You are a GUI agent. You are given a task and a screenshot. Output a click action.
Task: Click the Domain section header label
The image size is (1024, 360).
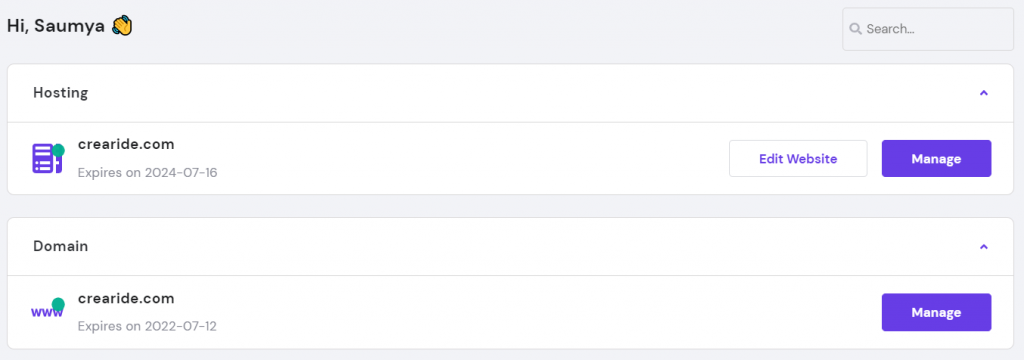click(x=61, y=246)
